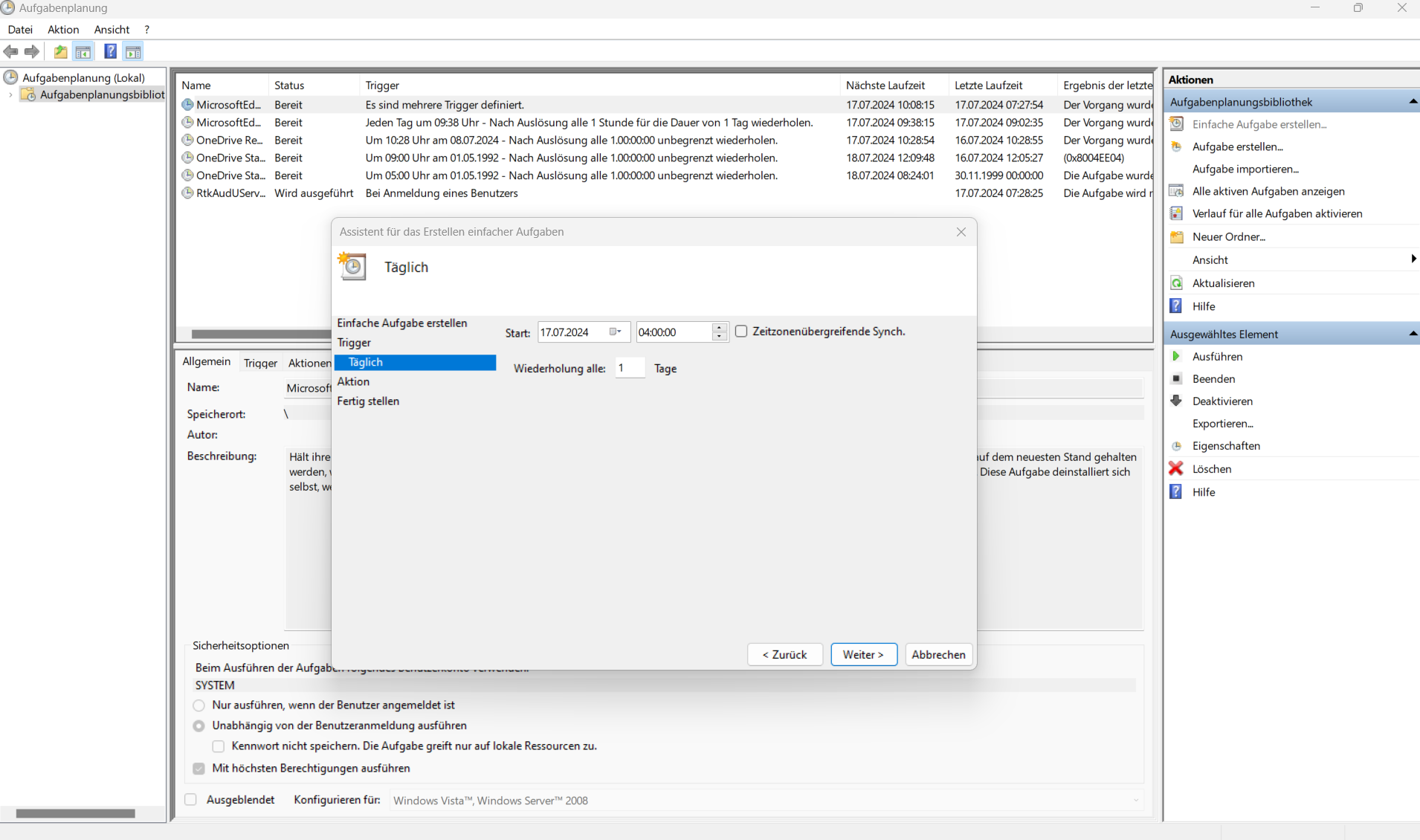Click the Weiter button
This screenshot has width=1420, height=840.
coord(863,655)
